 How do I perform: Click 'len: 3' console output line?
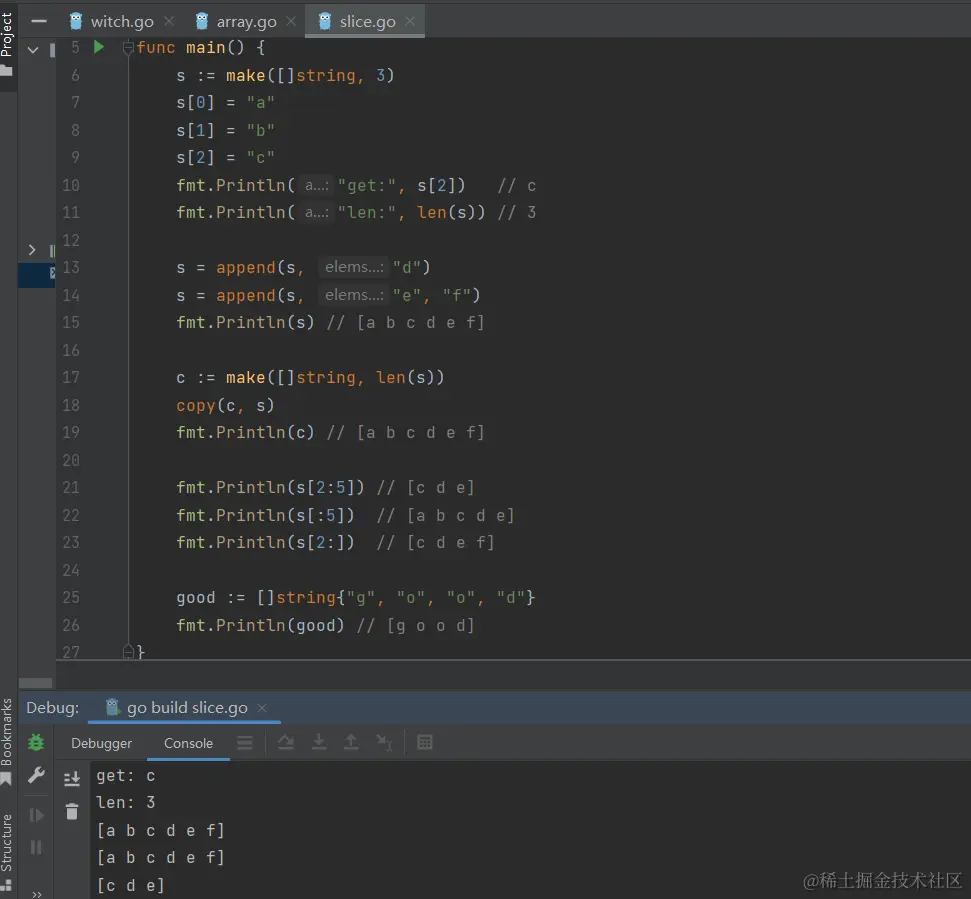pos(126,802)
